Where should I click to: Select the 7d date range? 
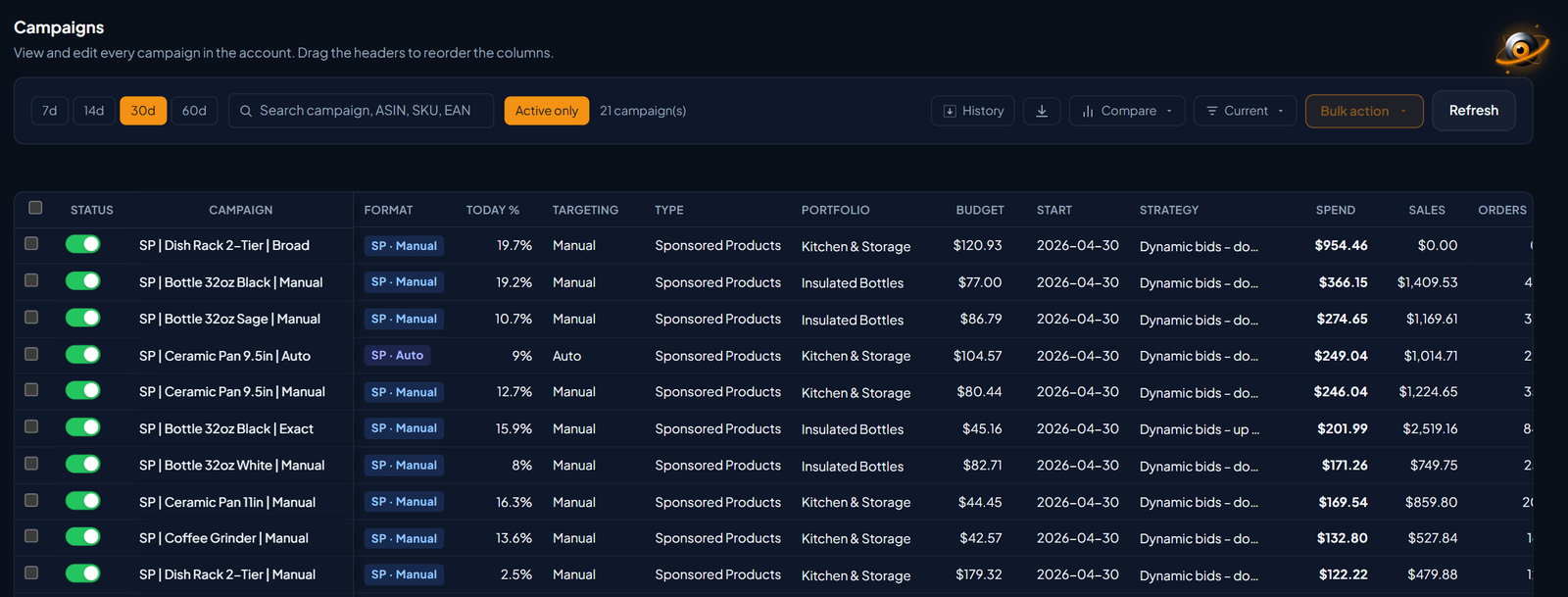point(50,111)
